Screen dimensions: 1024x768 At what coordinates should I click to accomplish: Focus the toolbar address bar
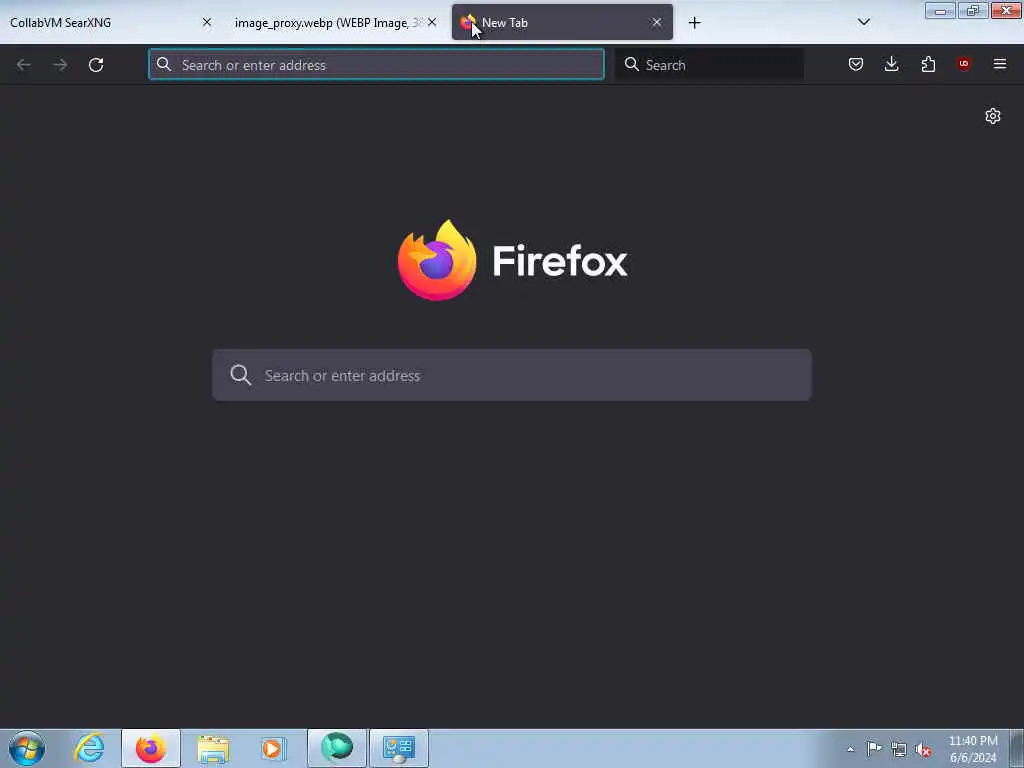376,65
